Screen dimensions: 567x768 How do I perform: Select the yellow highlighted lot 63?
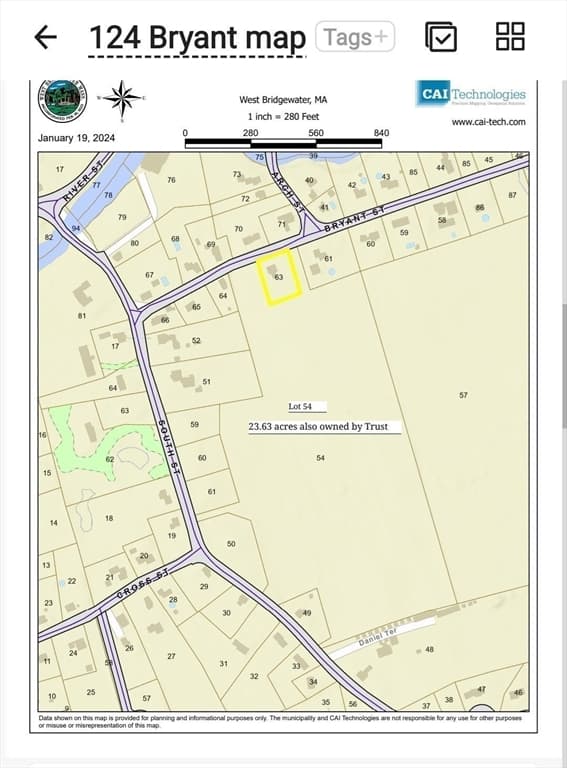point(279,278)
